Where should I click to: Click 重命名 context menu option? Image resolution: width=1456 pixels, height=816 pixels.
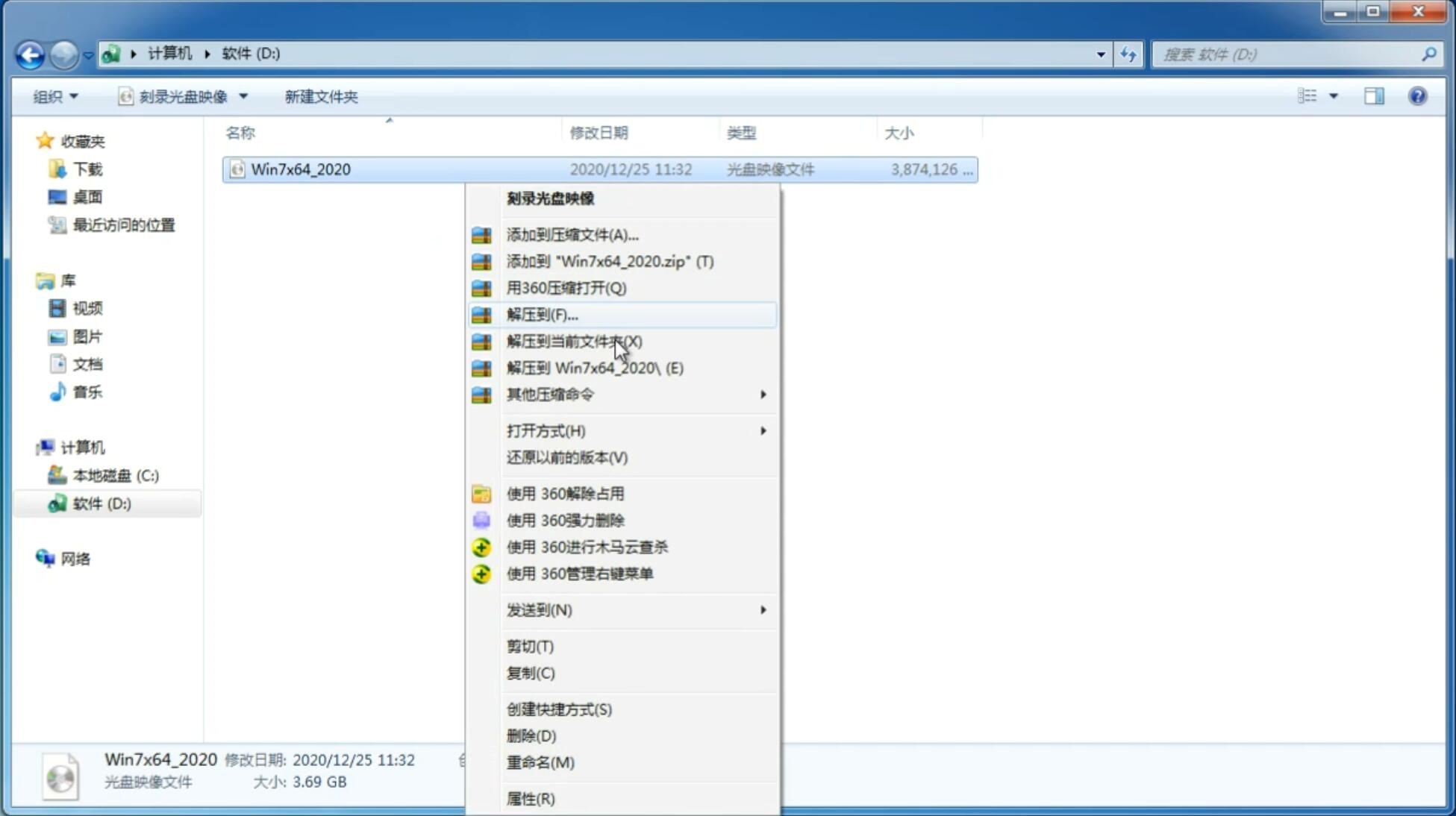coord(540,762)
